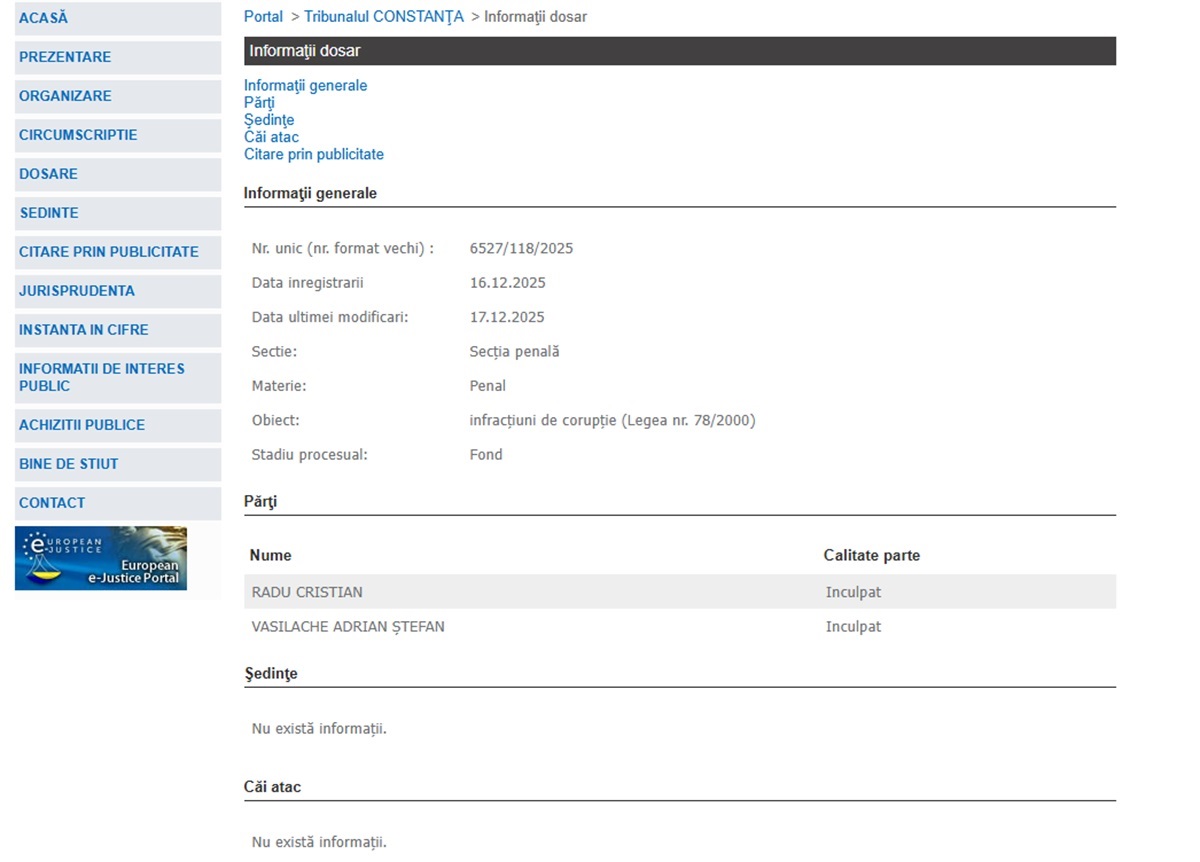The image size is (1200, 862).
Task: Click the Nume column header
Action: pyautogui.click(x=271, y=555)
